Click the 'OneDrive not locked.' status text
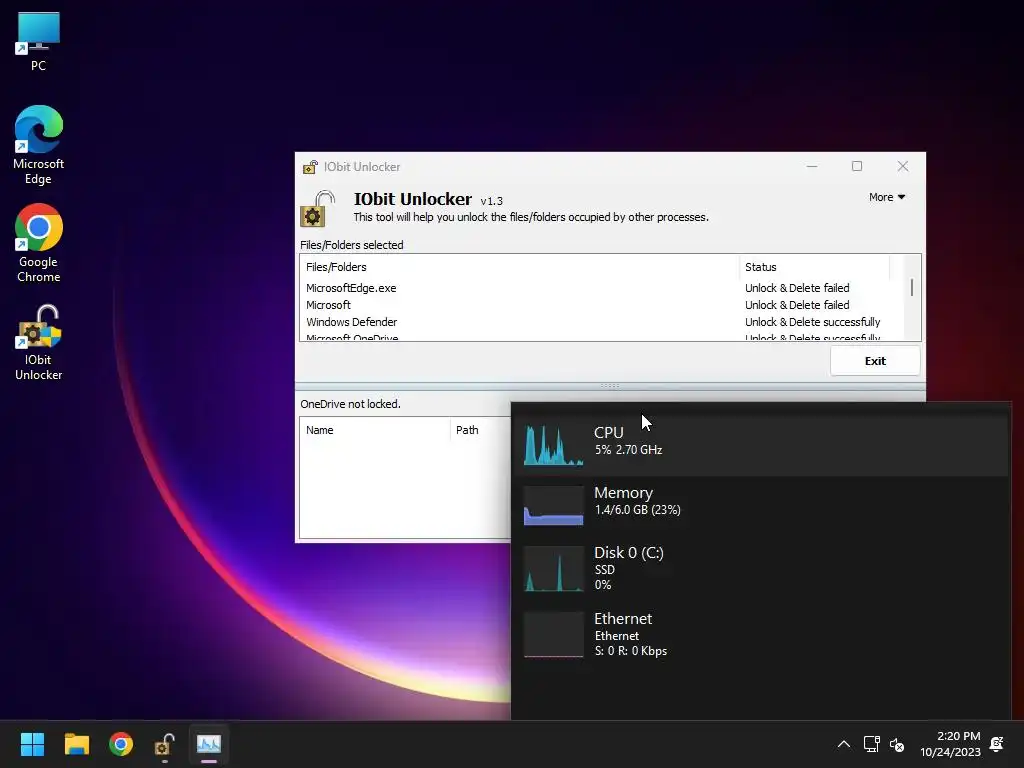The image size is (1024, 768). pos(351,404)
